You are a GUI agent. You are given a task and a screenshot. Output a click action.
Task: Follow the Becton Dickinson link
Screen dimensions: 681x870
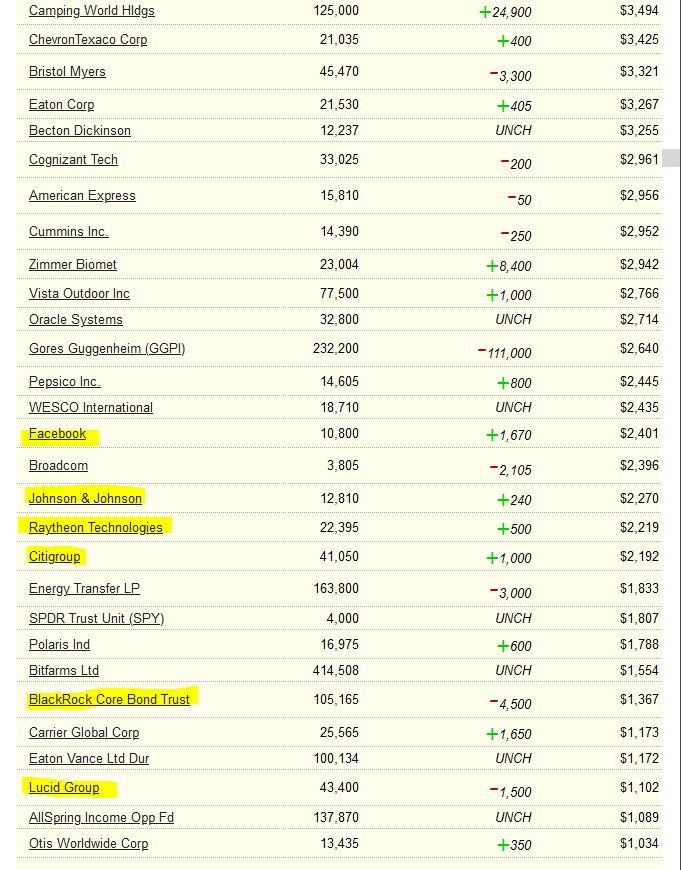80,131
